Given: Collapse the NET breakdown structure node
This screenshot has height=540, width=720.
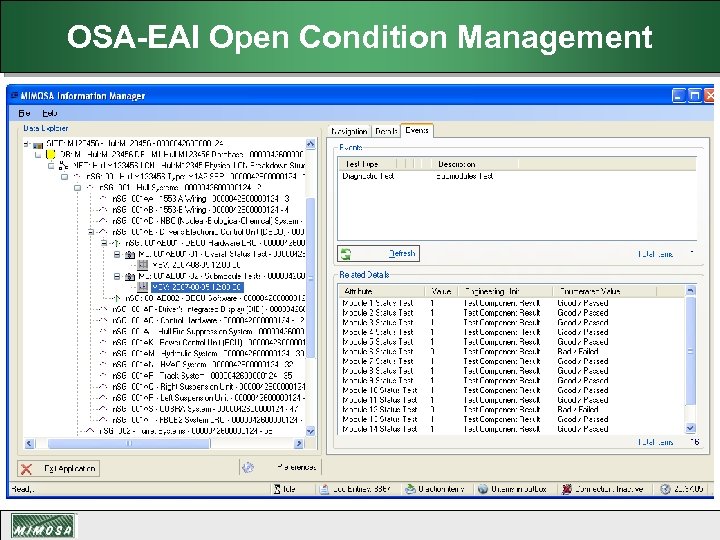Looking at the screenshot, I should pyautogui.click(x=51, y=166).
